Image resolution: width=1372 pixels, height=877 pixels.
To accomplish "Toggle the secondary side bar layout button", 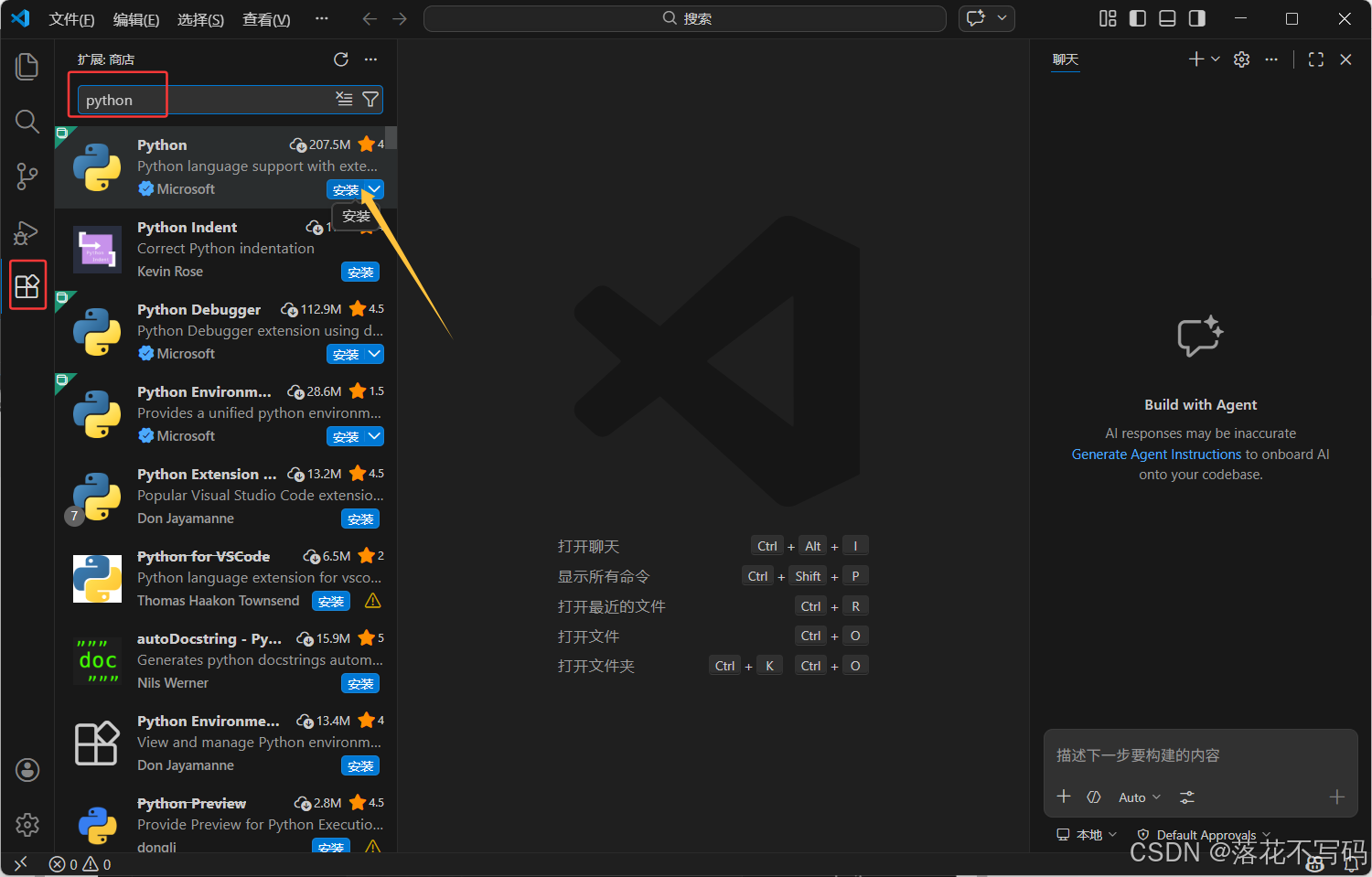I will (1196, 18).
